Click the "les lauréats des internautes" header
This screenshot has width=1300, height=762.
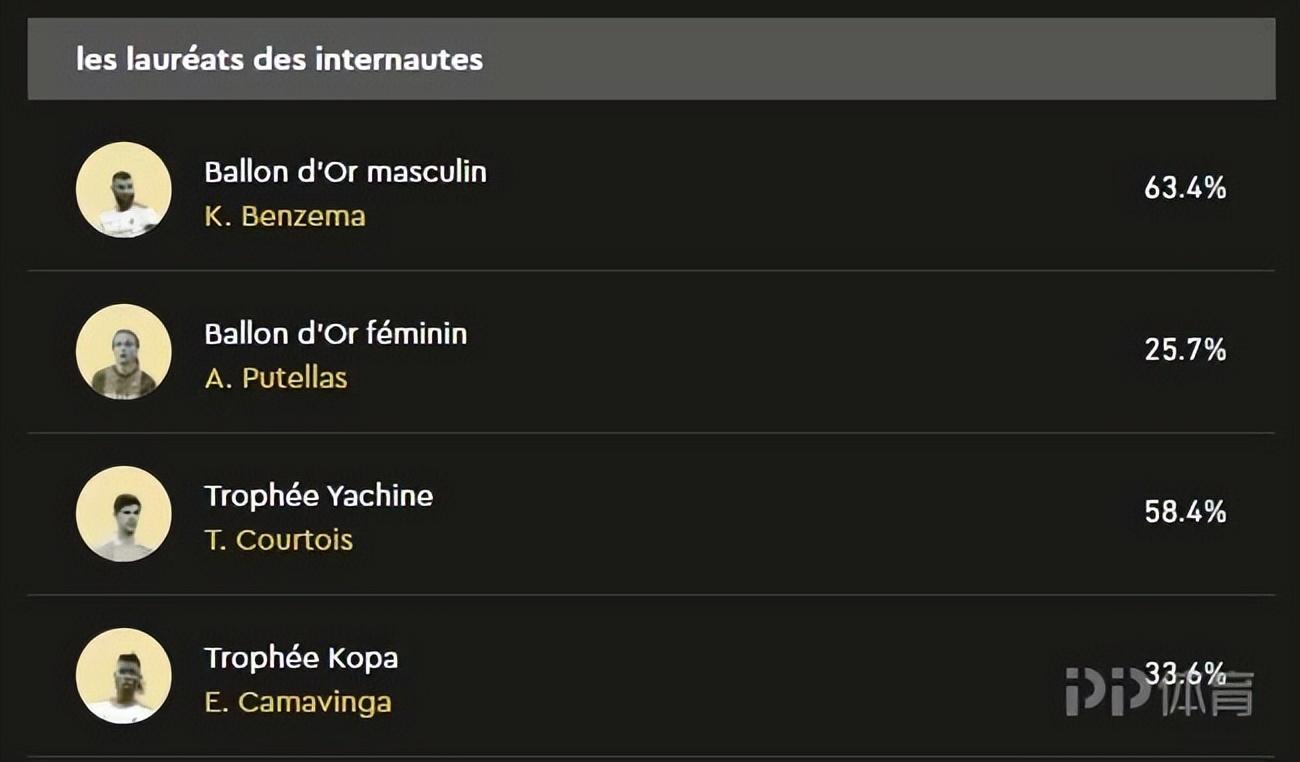coord(279,59)
